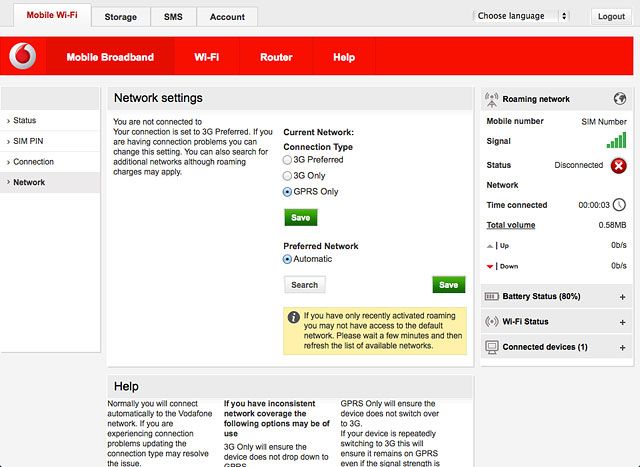
Task: Click the Wi-Fi Status signal icon
Action: 491,322
